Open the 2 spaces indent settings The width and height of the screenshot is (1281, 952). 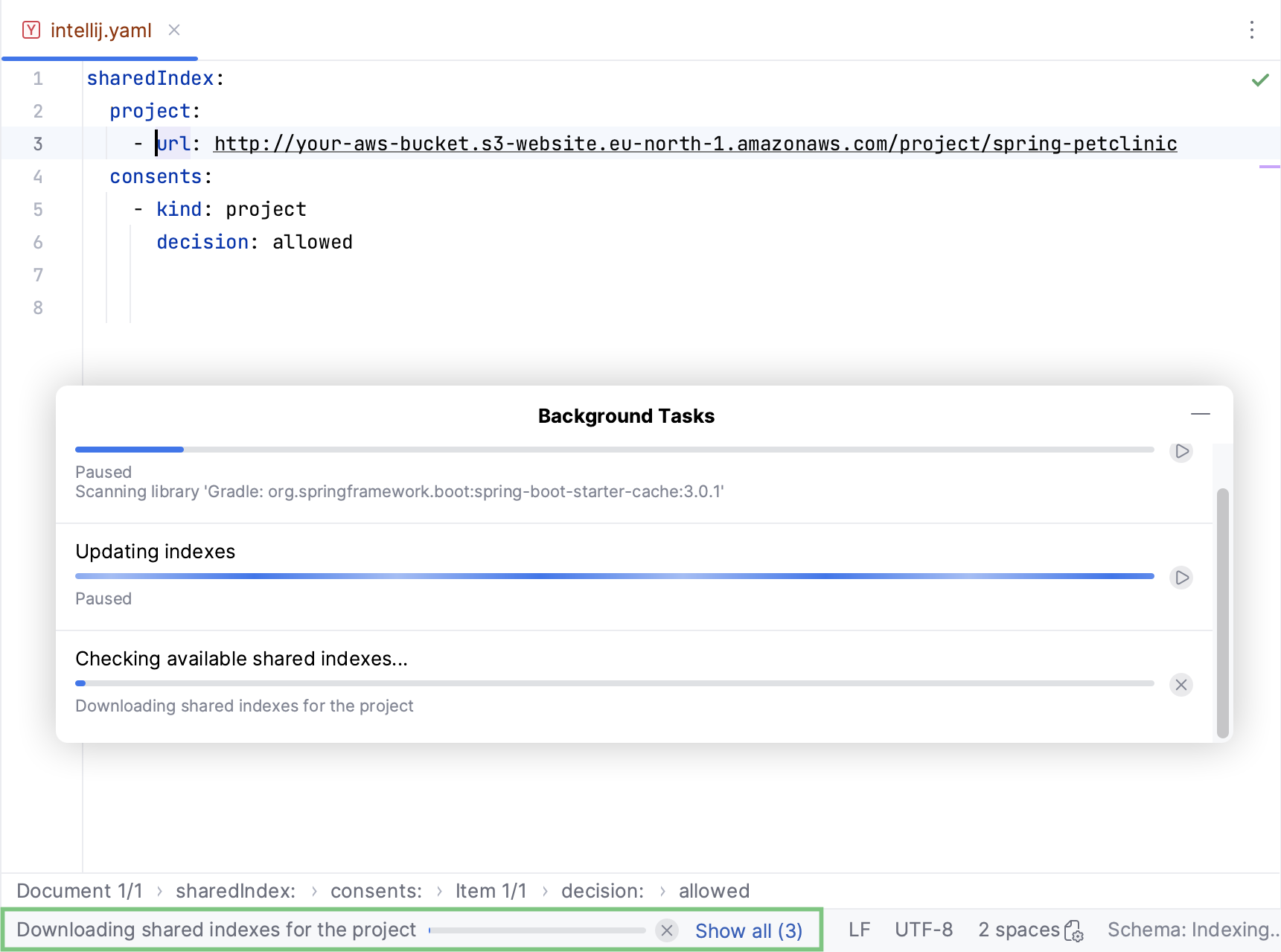click(1019, 930)
